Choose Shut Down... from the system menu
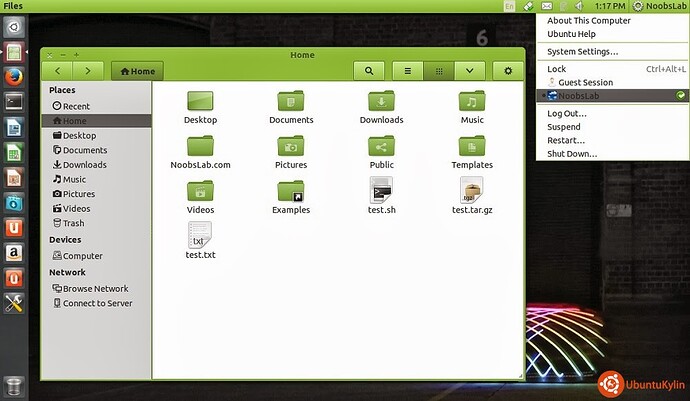The width and height of the screenshot is (690, 401). (x=572, y=154)
